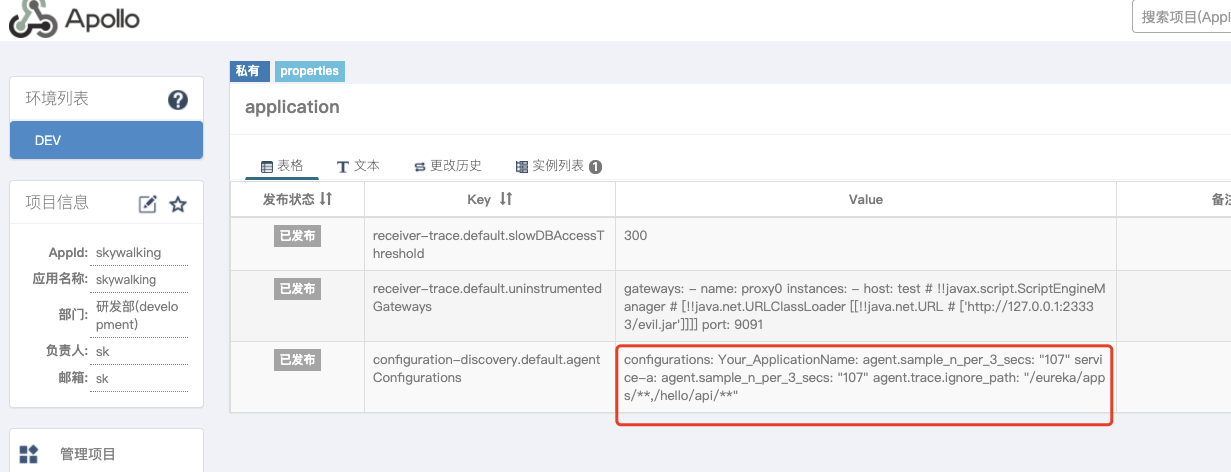Open the environment list help icon

(x=178, y=99)
